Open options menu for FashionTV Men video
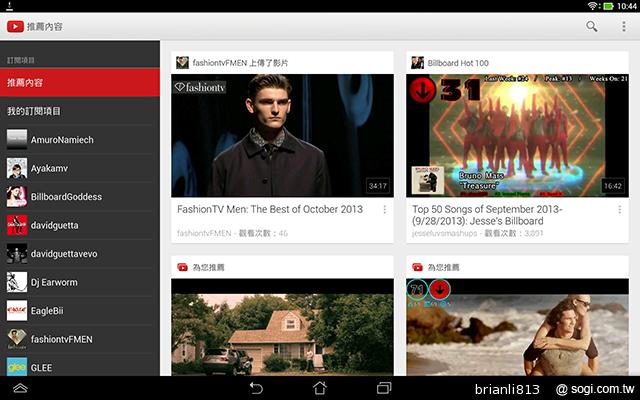 [385, 210]
